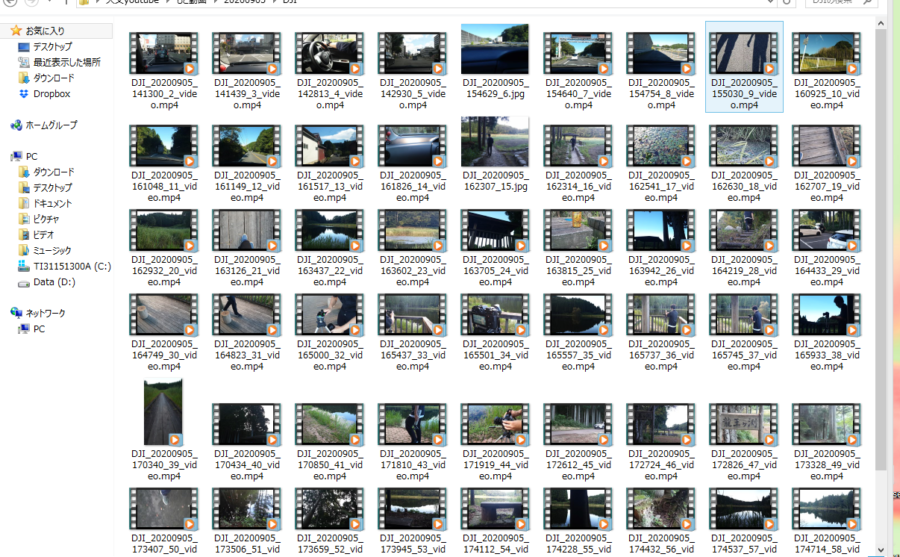Open the ビデオ (Videos) library folder
This screenshot has height=557, width=900.
pos(43,235)
